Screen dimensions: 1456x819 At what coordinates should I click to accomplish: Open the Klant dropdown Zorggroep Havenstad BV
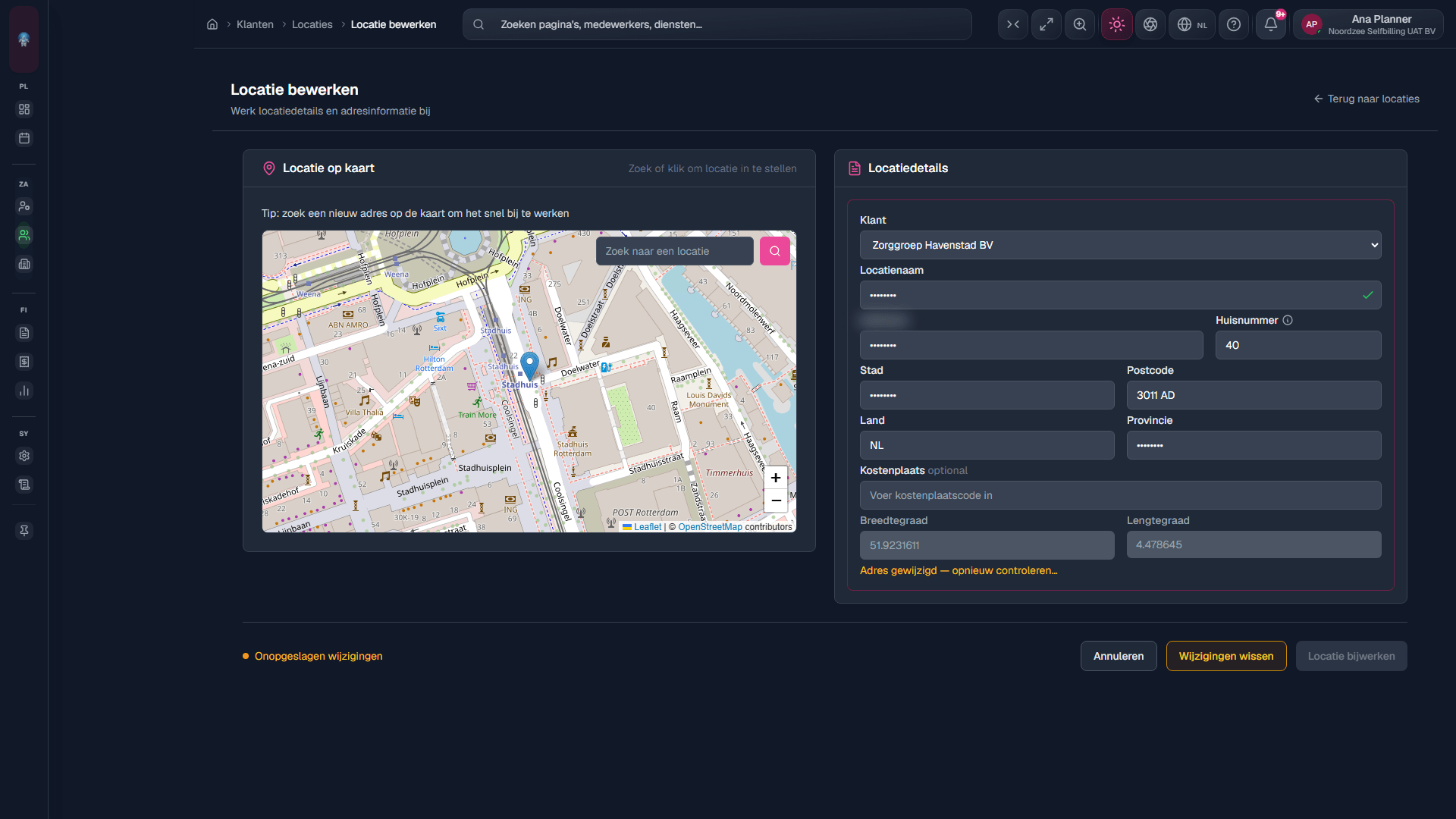click(x=1121, y=245)
